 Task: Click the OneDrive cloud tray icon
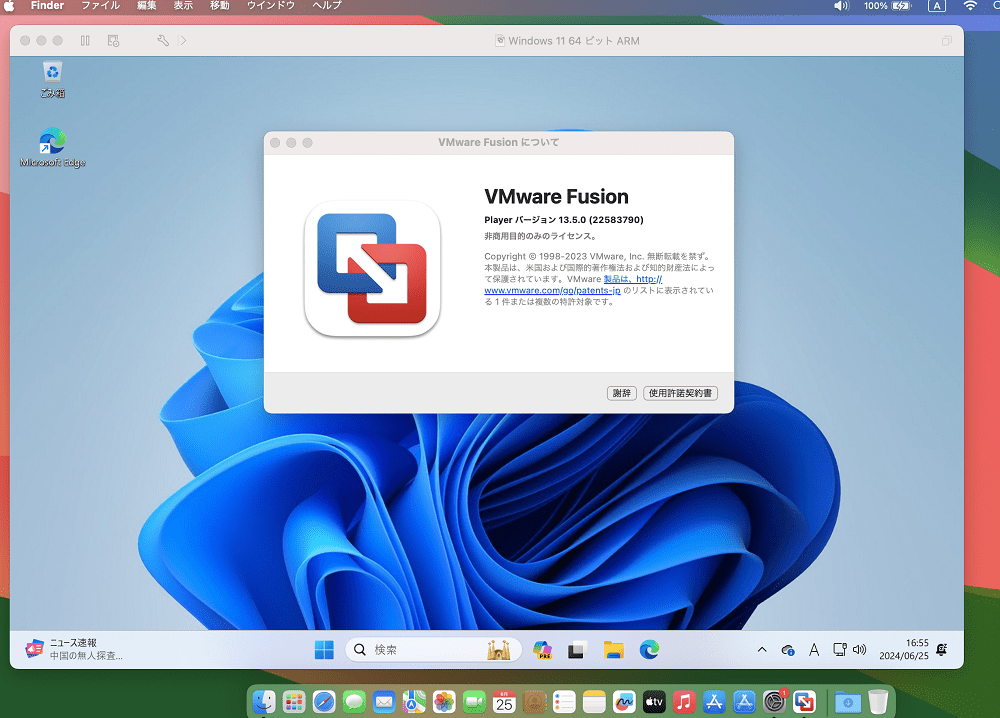788,650
